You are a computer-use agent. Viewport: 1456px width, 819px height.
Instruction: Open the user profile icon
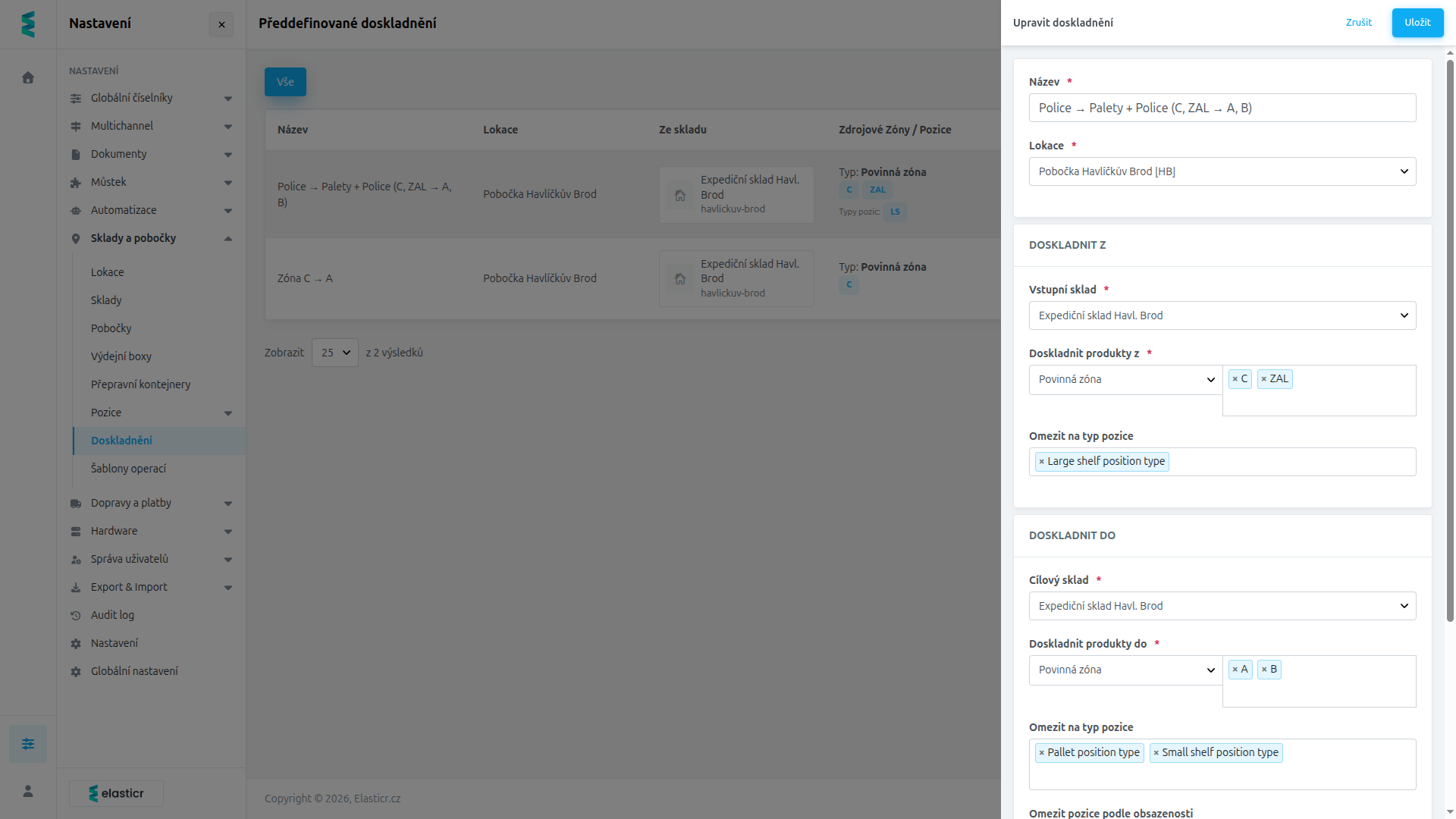tap(28, 791)
